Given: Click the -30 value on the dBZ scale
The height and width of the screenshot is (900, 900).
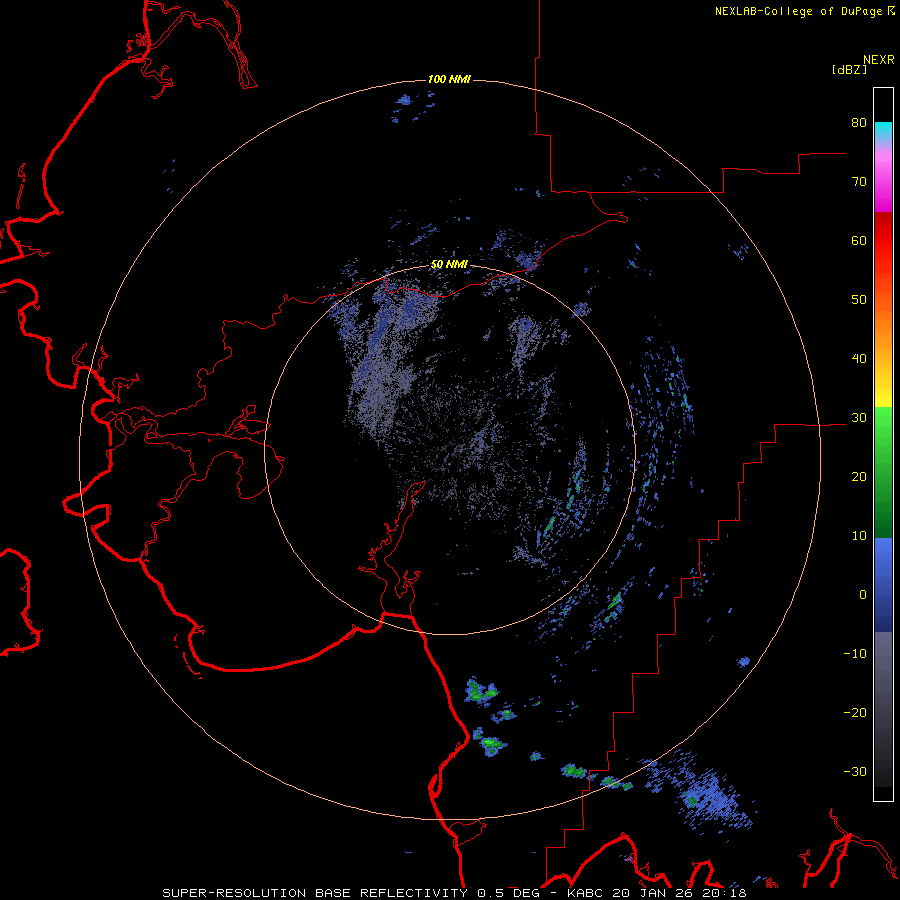Looking at the screenshot, I should [855, 772].
